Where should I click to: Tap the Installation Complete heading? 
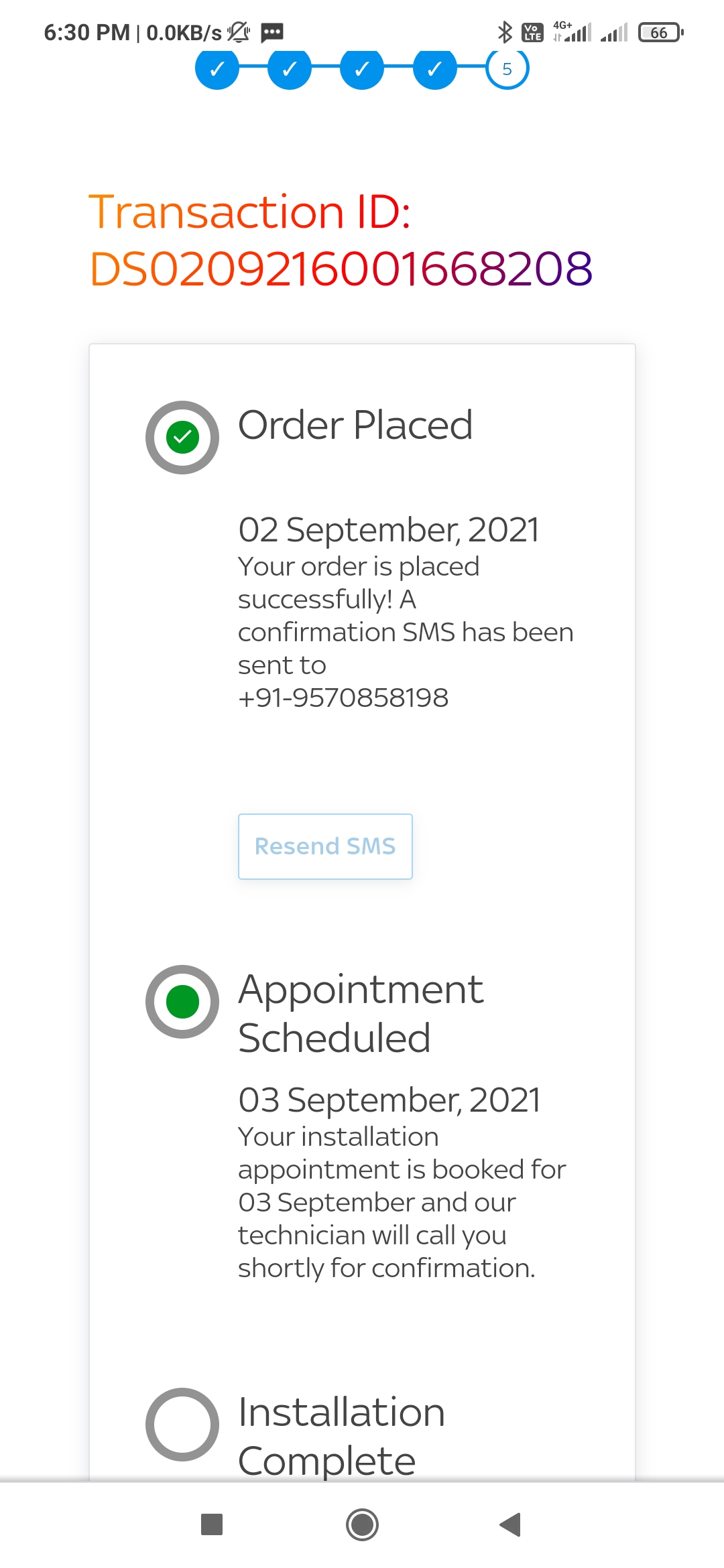(341, 1436)
